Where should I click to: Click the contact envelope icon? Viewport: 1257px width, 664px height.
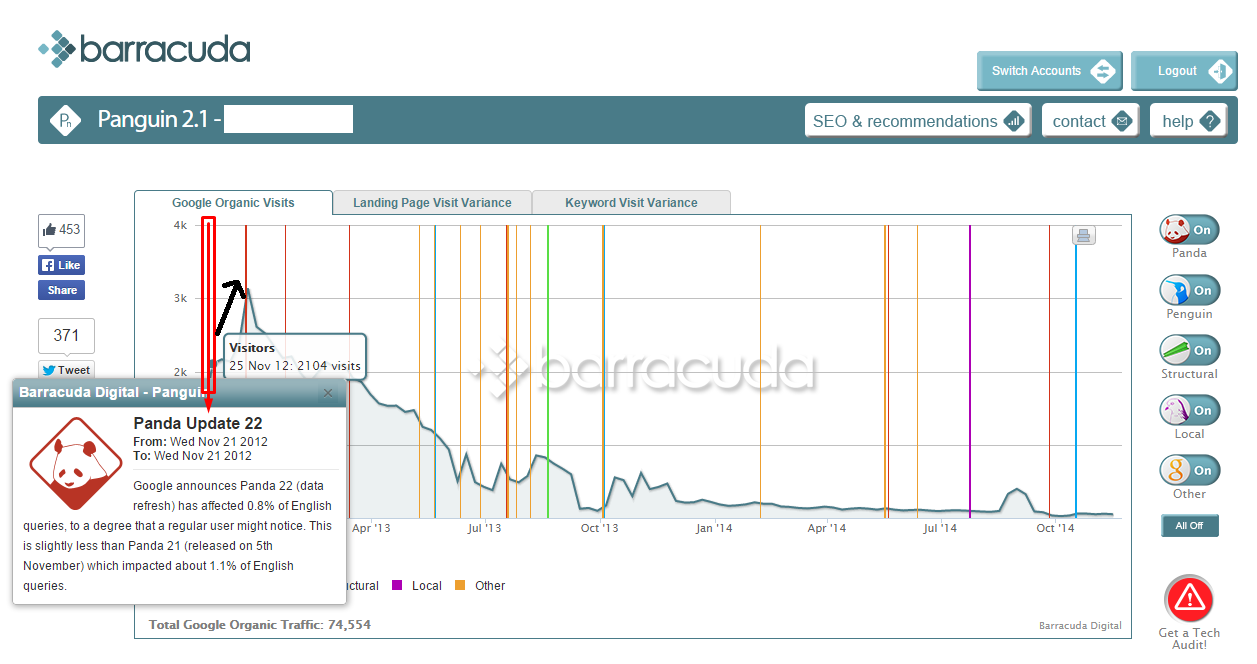pyautogui.click(x=1122, y=121)
